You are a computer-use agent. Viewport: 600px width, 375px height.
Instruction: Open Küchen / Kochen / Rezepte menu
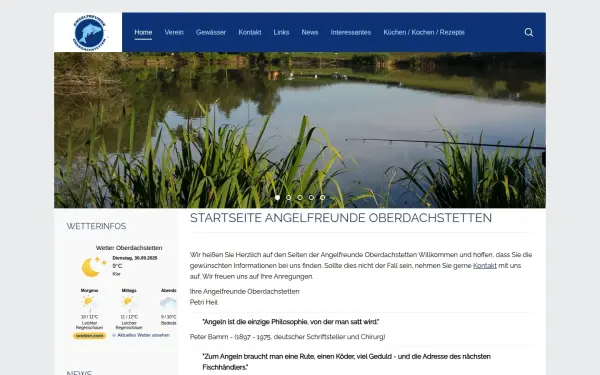click(x=424, y=33)
